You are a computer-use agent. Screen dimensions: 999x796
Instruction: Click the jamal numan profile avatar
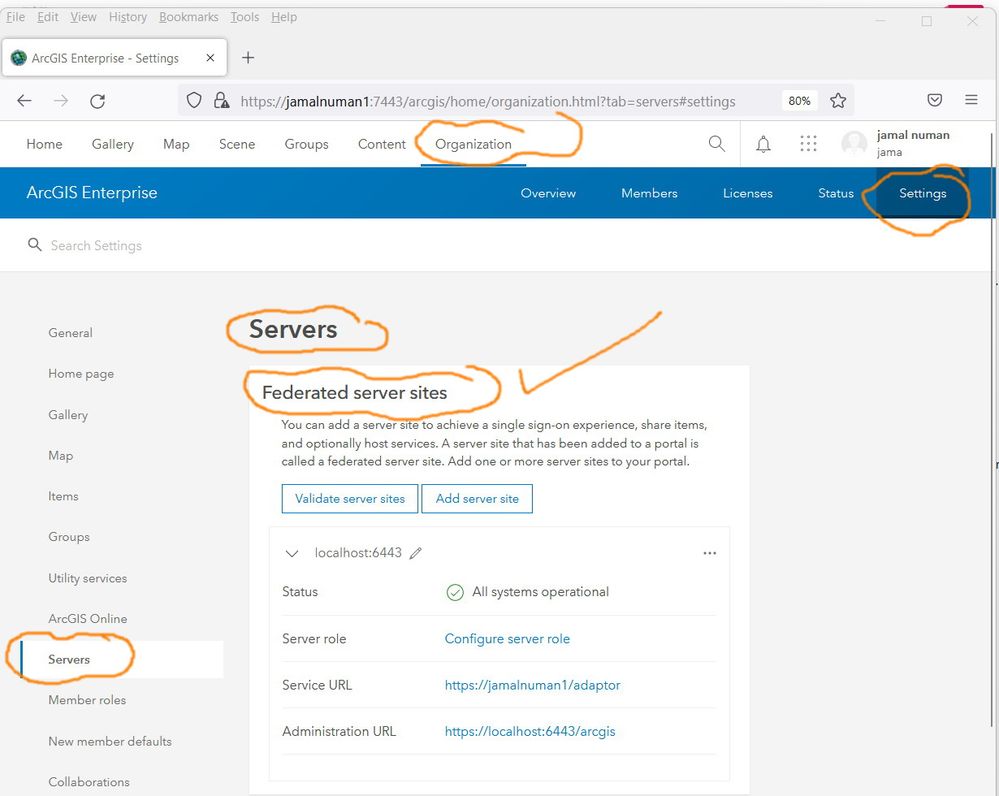point(854,143)
